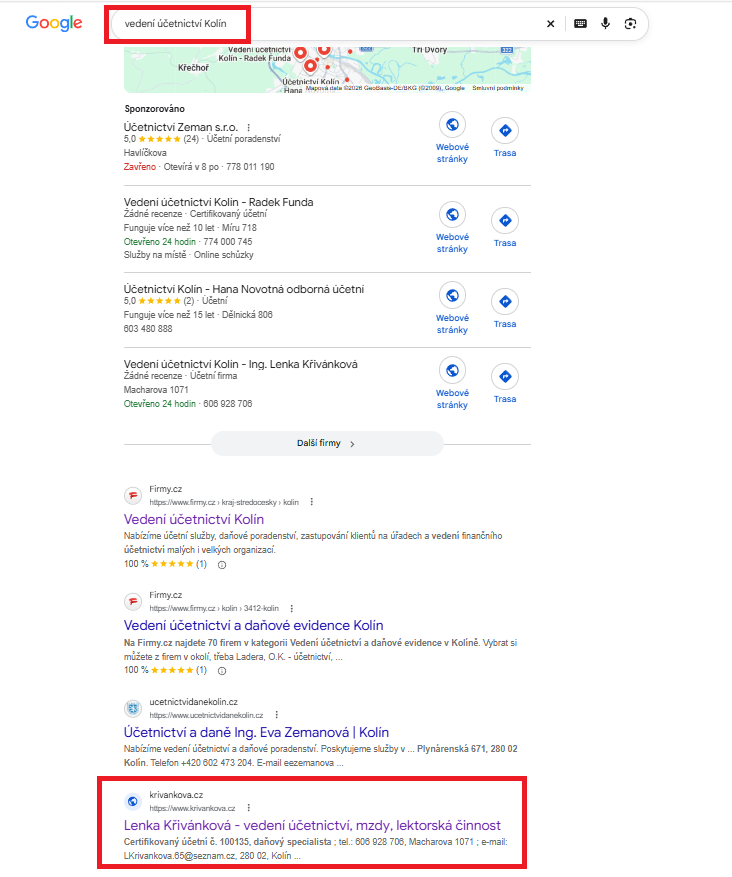Open more options for Firmy.cz 3412-kolin result
The image size is (732, 877).
pyautogui.click(x=291, y=608)
